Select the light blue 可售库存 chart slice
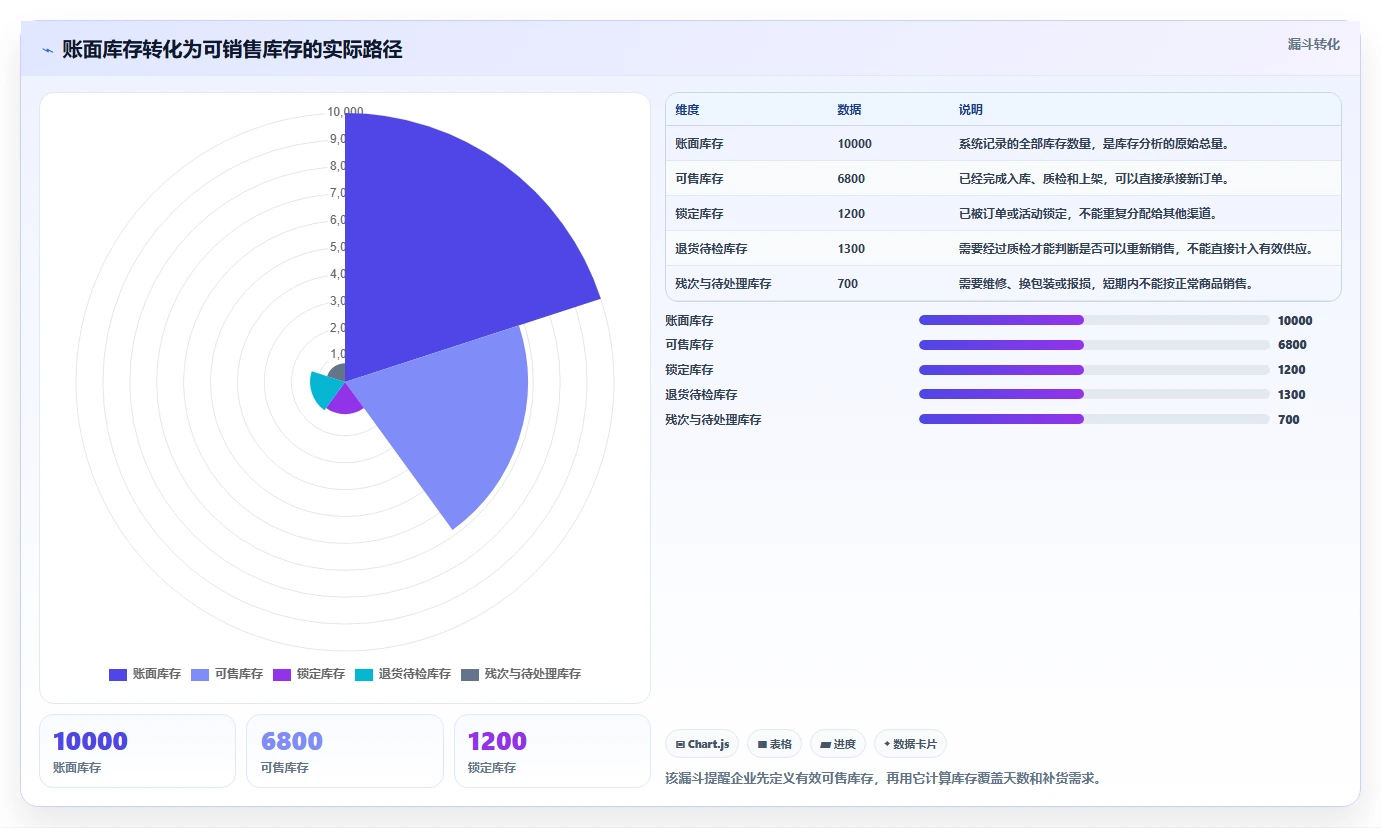Viewport: 1381px width, 828px height. [x=450, y=410]
